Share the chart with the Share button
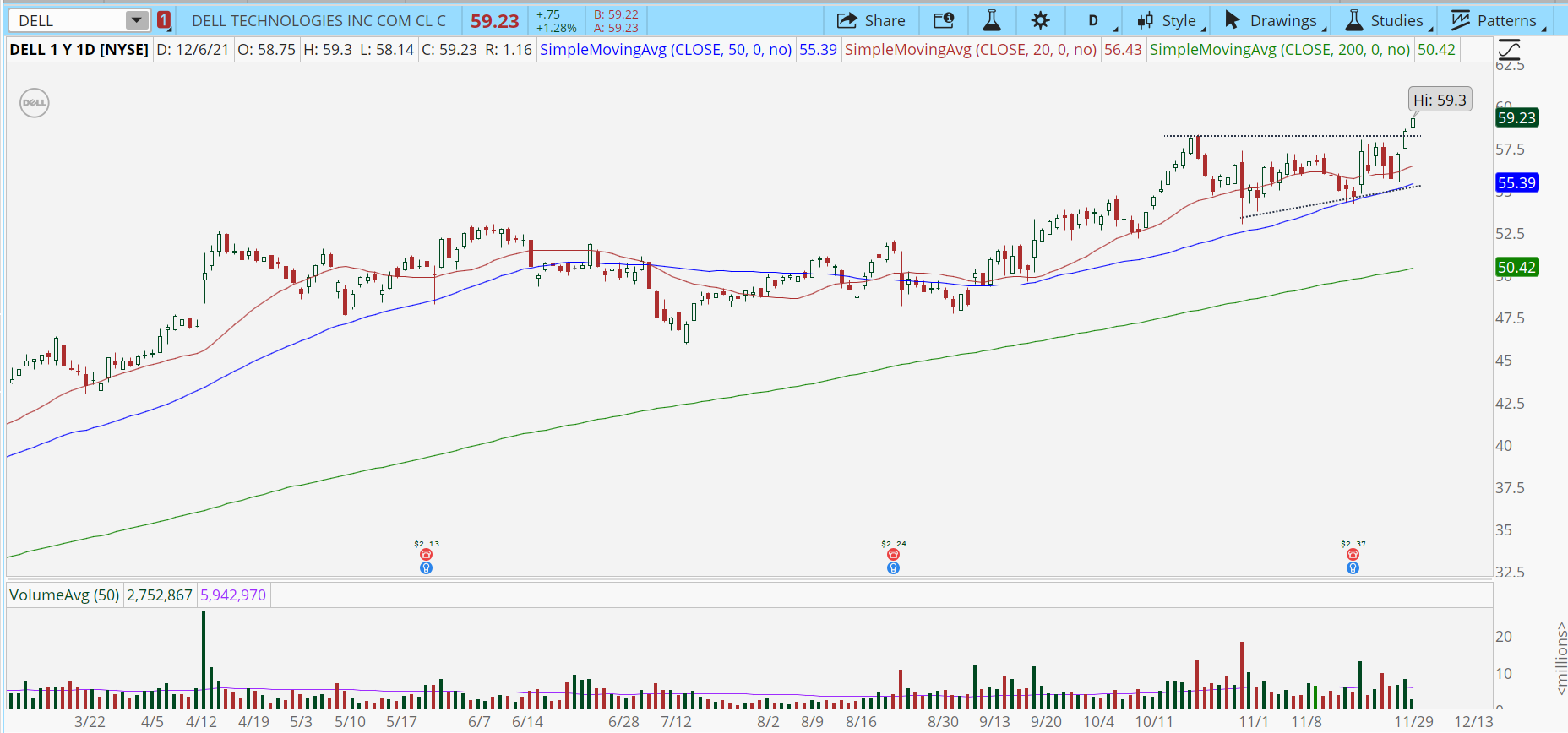Viewport: 1568px width, 733px height. (x=871, y=20)
